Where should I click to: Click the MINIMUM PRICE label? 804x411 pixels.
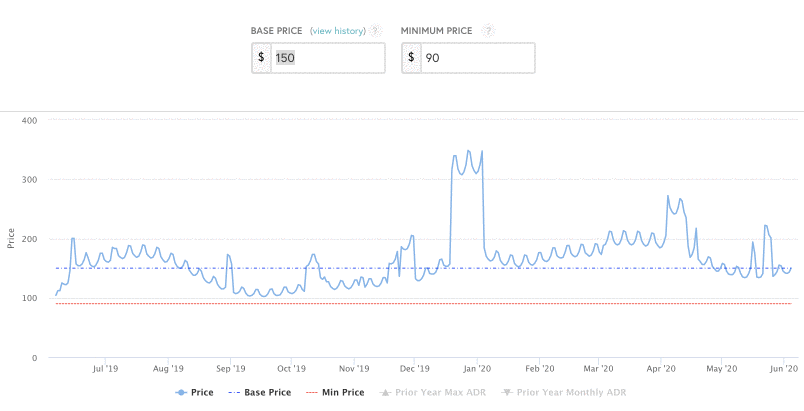click(x=436, y=31)
